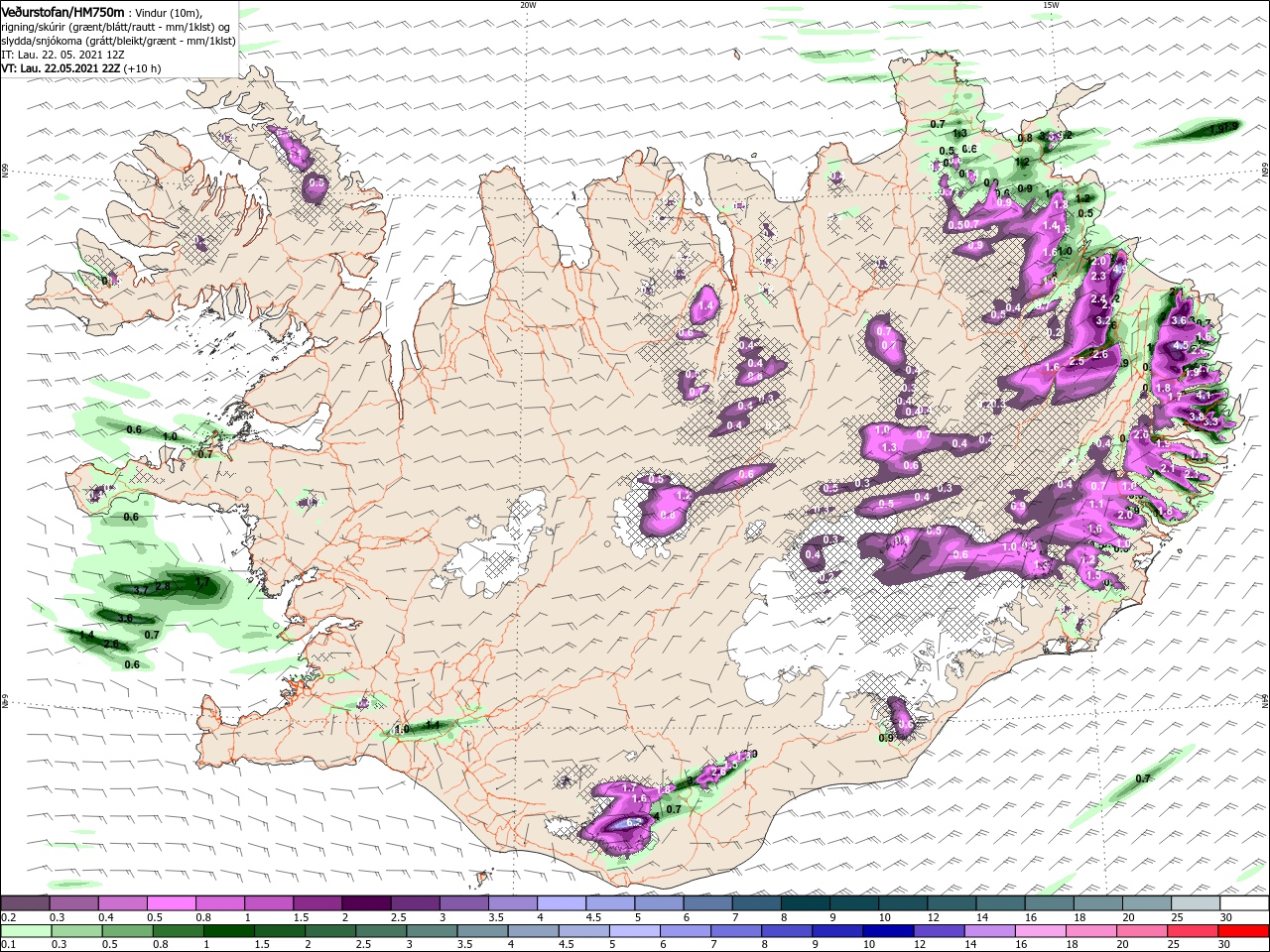This screenshot has height=952, width=1270.
Task: Click the Veðurstofan/HM750m title text
Action: click(63, 11)
